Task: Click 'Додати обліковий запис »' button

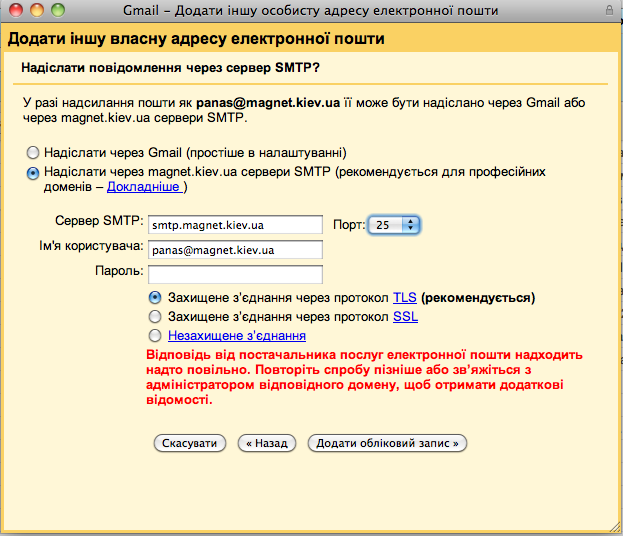Action: pos(388,442)
